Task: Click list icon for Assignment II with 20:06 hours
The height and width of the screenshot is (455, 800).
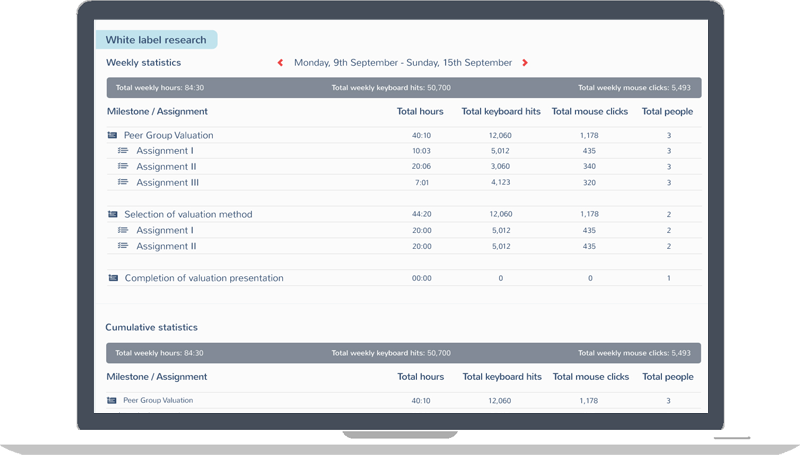Action: [x=123, y=167]
